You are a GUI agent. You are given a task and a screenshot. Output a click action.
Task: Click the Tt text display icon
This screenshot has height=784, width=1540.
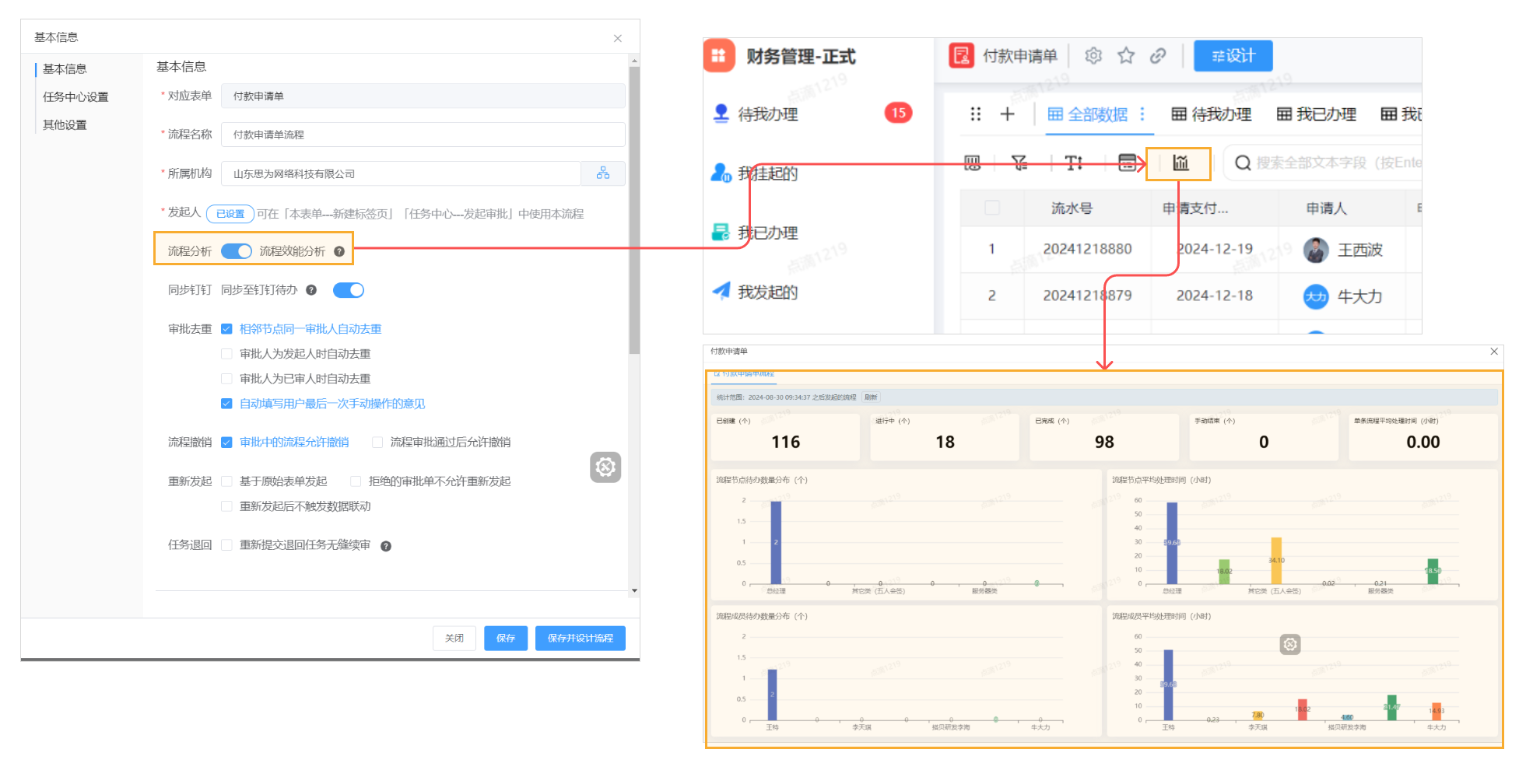coord(1074,163)
